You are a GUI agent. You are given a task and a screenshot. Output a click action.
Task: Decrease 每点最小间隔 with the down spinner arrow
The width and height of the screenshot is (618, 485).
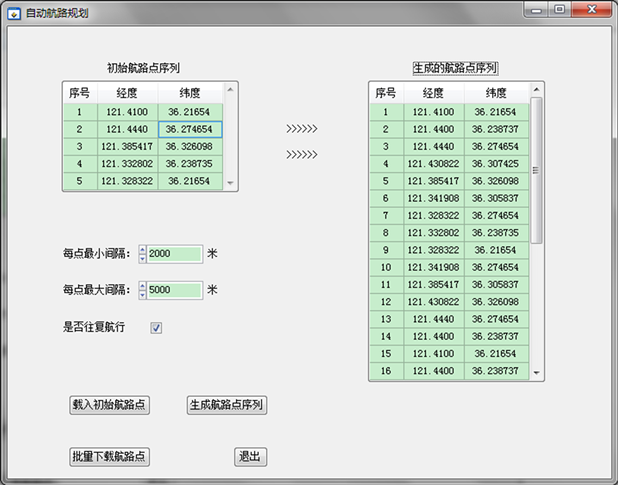coord(142,259)
